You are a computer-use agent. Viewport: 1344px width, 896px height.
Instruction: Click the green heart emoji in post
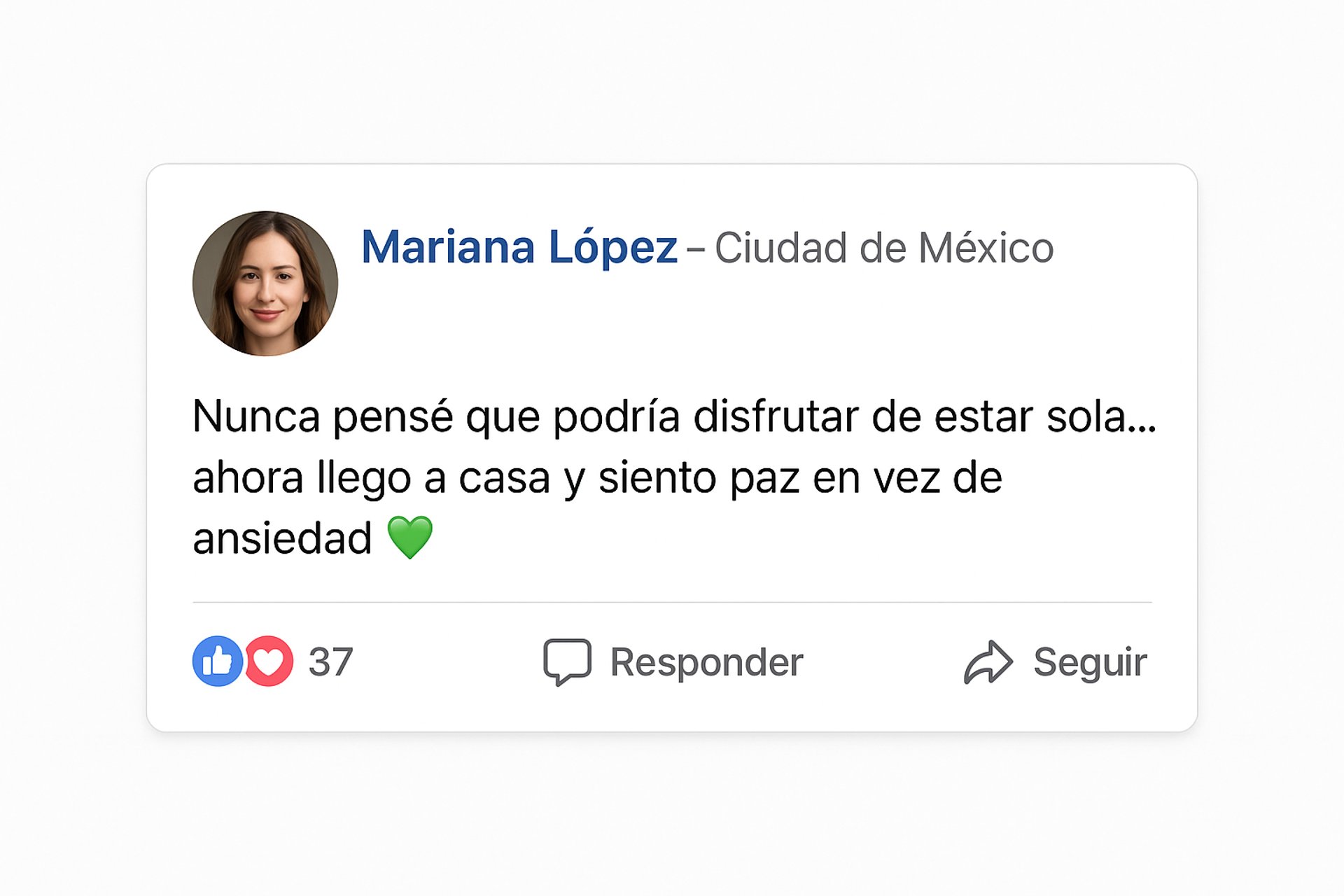point(410,538)
